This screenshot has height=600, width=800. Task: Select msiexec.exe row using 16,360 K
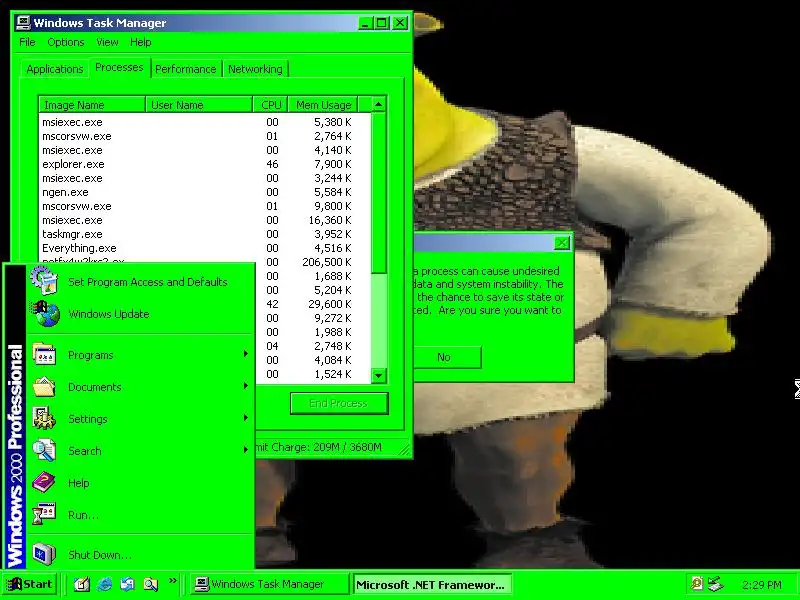coord(205,220)
